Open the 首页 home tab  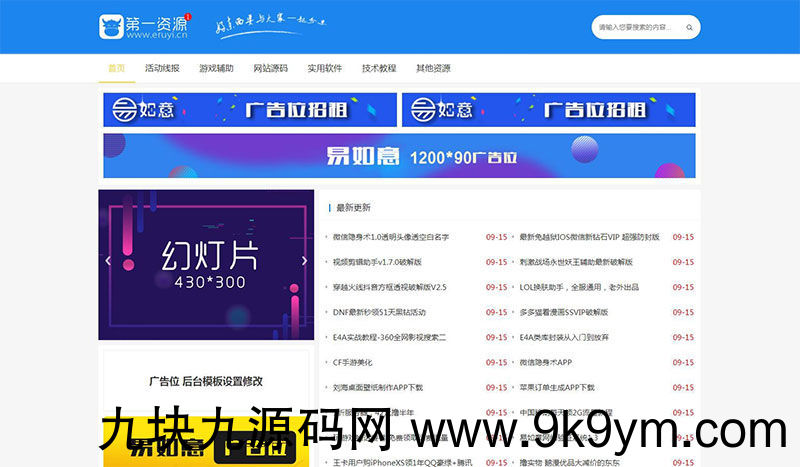pos(117,68)
